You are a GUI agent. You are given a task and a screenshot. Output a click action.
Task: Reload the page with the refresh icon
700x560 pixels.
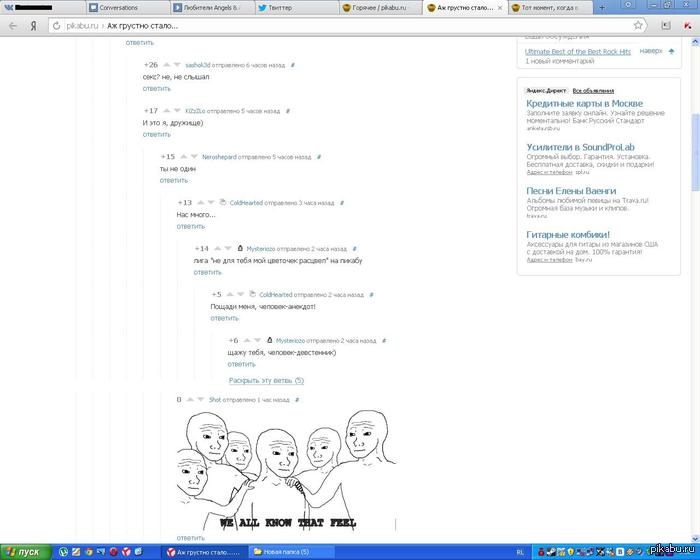56,26
